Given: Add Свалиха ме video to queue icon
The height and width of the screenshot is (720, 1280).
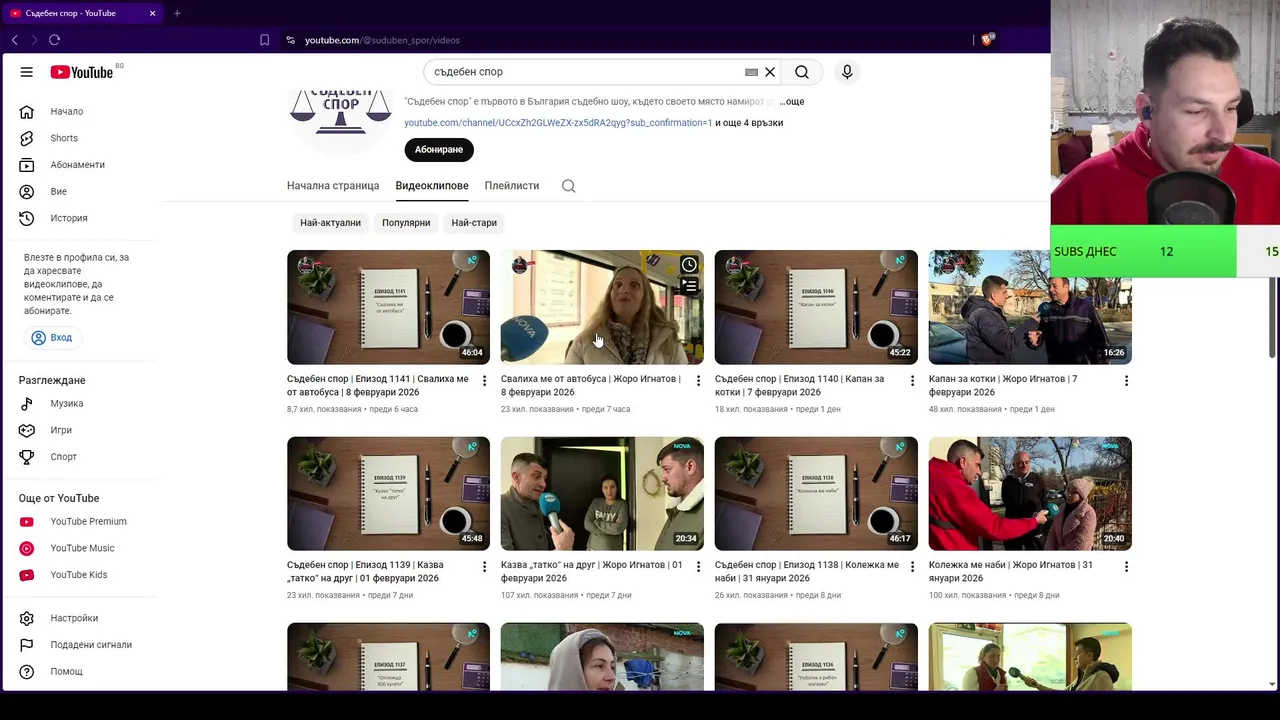Looking at the screenshot, I should pos(689,286).
